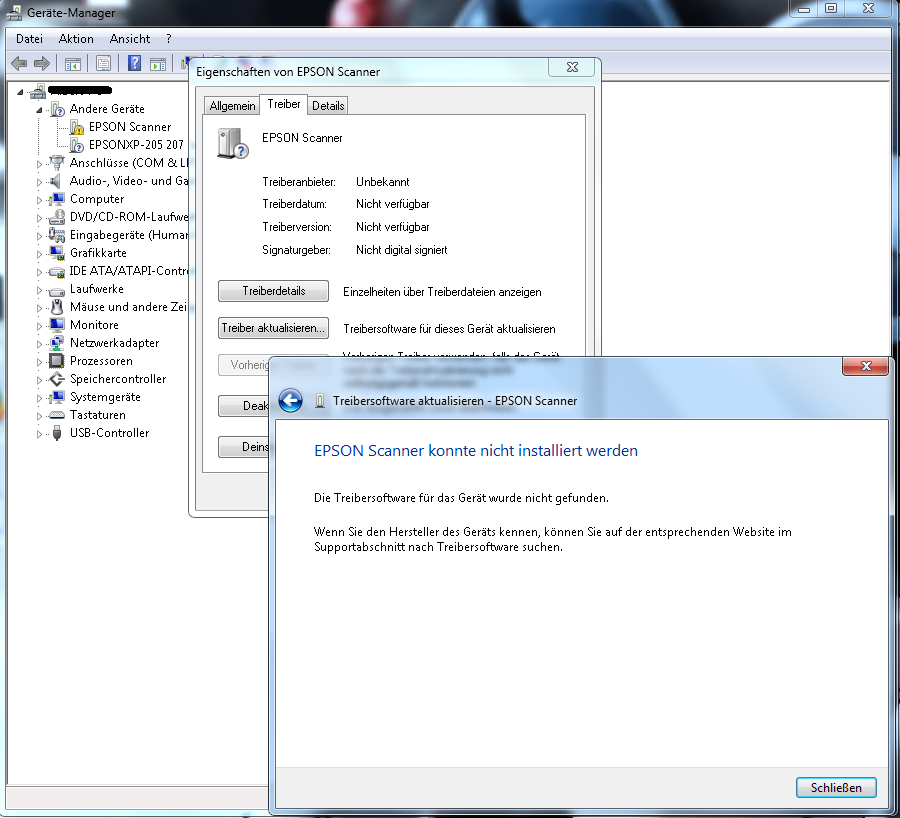Select the Tastaturen tree label
This screenshot has width=900, height=818.
98,415
